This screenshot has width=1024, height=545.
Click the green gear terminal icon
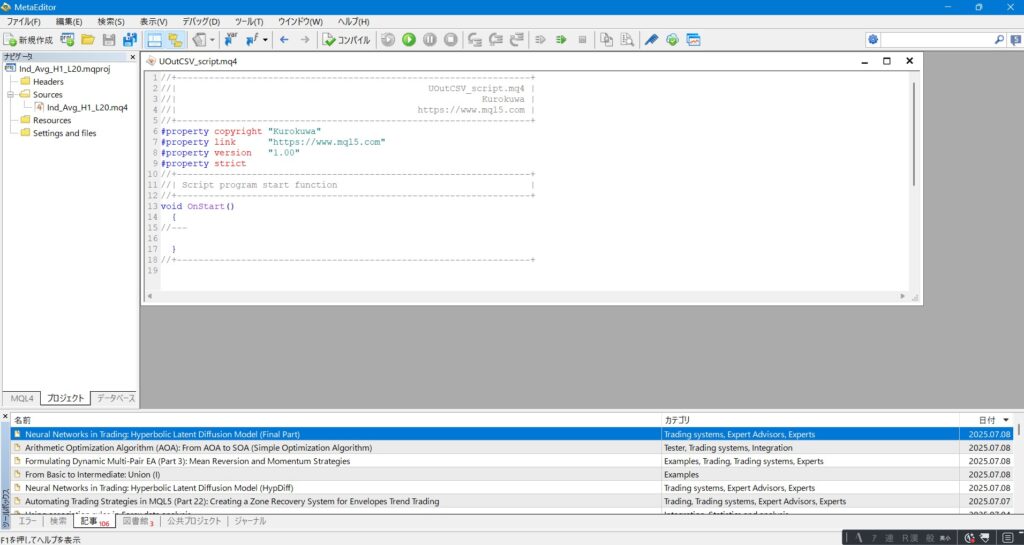(672, 40)
